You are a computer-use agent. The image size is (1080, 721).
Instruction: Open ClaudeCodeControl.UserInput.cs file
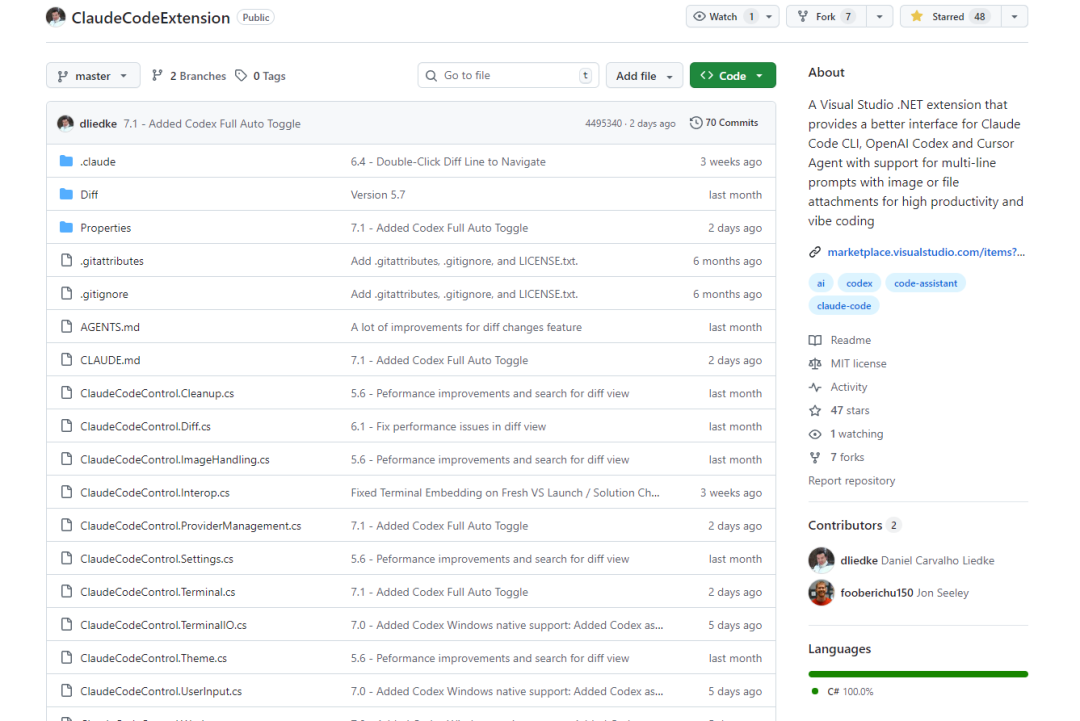coord(161,691)
